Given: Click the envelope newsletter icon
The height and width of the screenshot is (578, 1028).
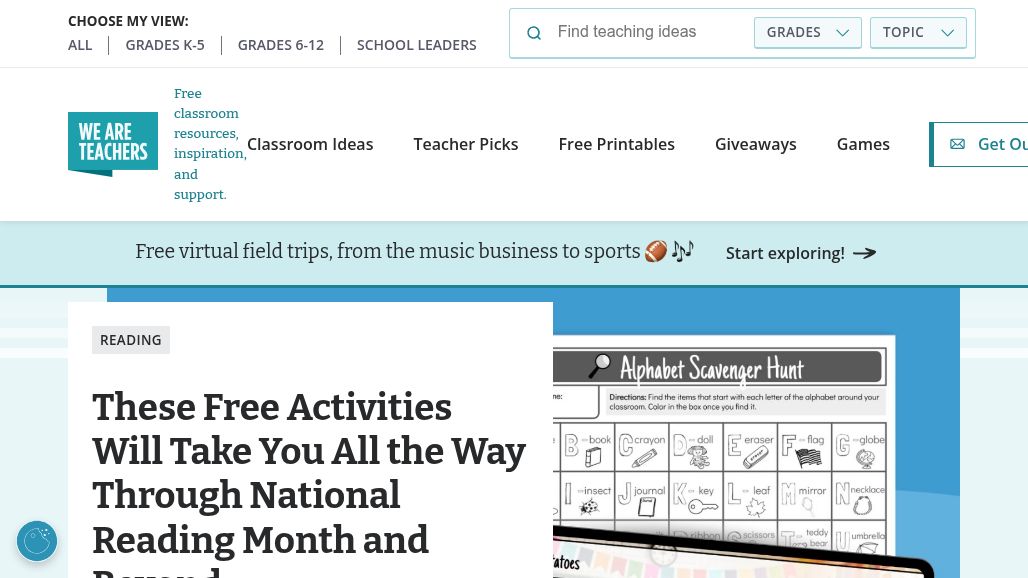Looking at the screenshot, I should click(x=957, y=144).
